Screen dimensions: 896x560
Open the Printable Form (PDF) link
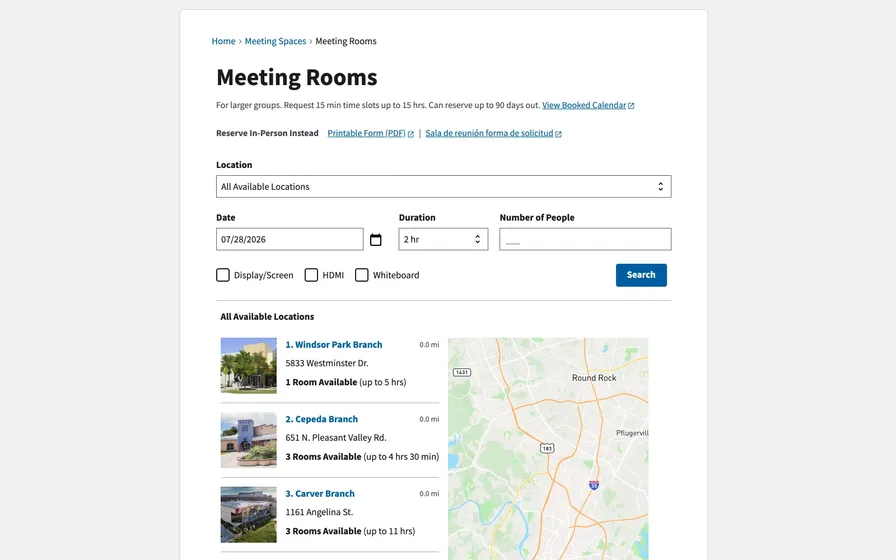click(366, 133)
